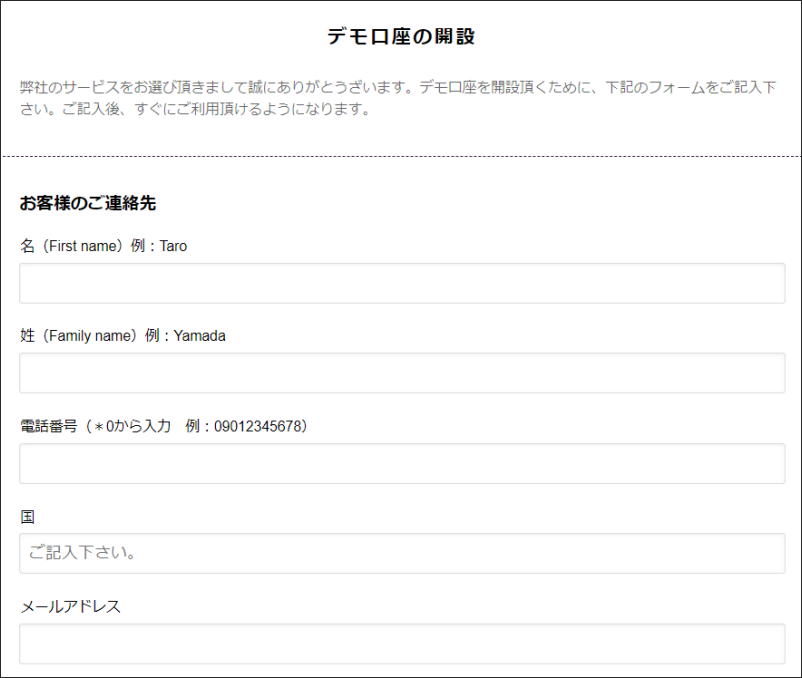Click the 電話番号 label text

pyautogui.click(x=50, y=426)
